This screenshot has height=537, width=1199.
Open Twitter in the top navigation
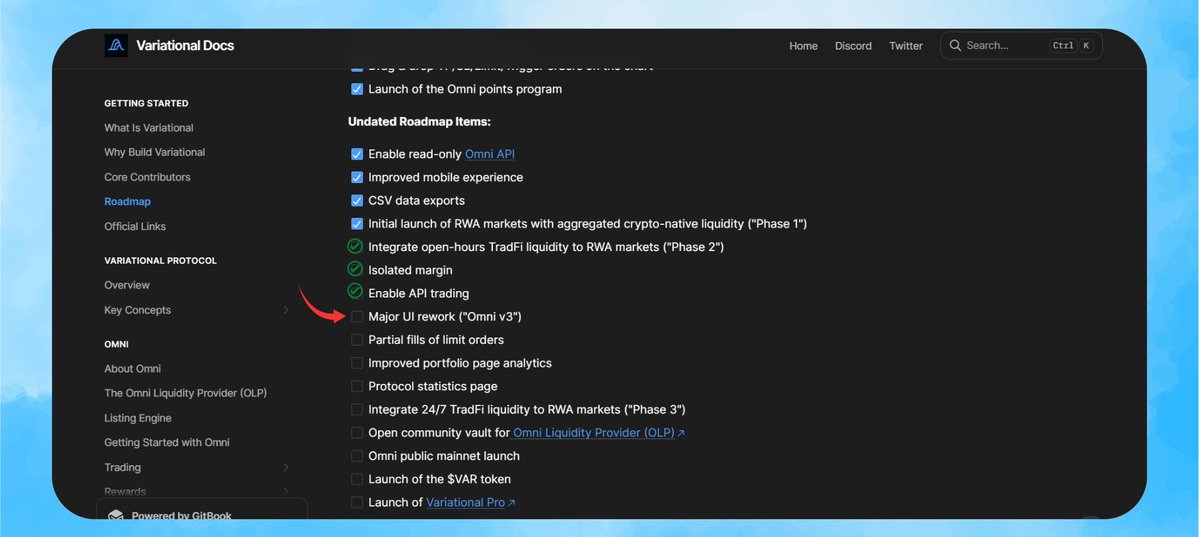tap(906, 46)
